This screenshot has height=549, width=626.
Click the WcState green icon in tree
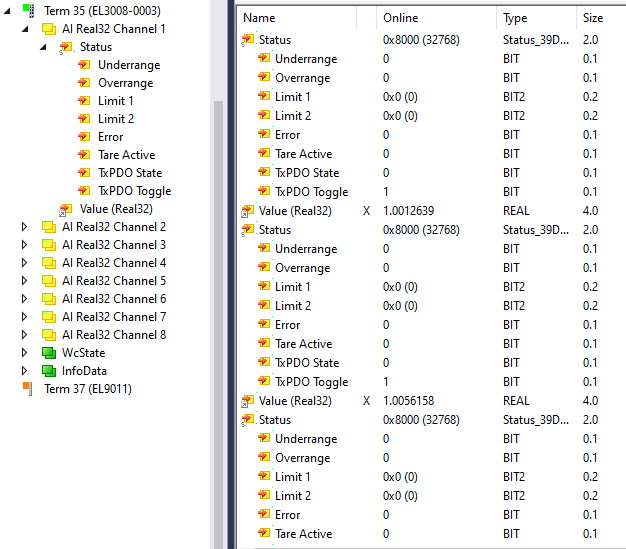pos(48,353)
